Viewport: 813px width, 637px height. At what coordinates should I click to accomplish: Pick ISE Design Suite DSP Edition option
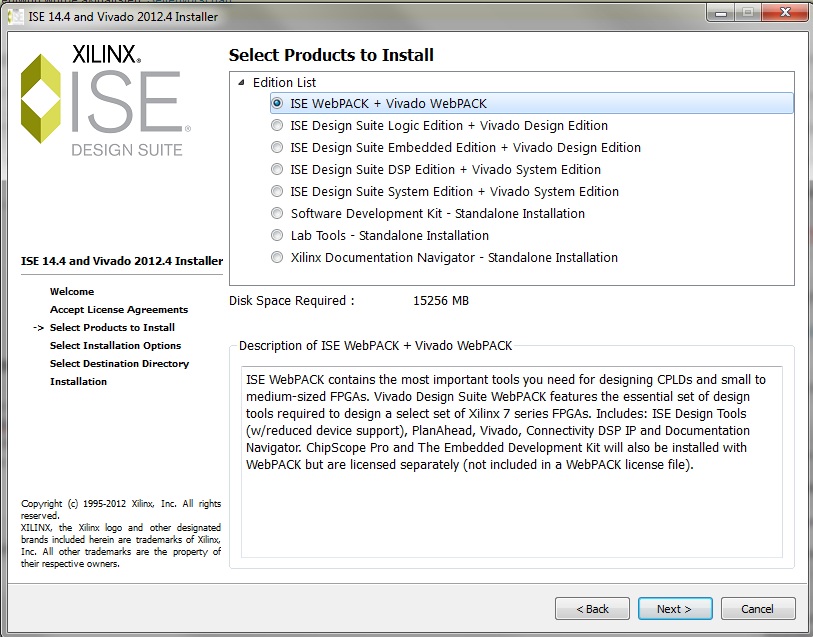(x=277, y=169)
